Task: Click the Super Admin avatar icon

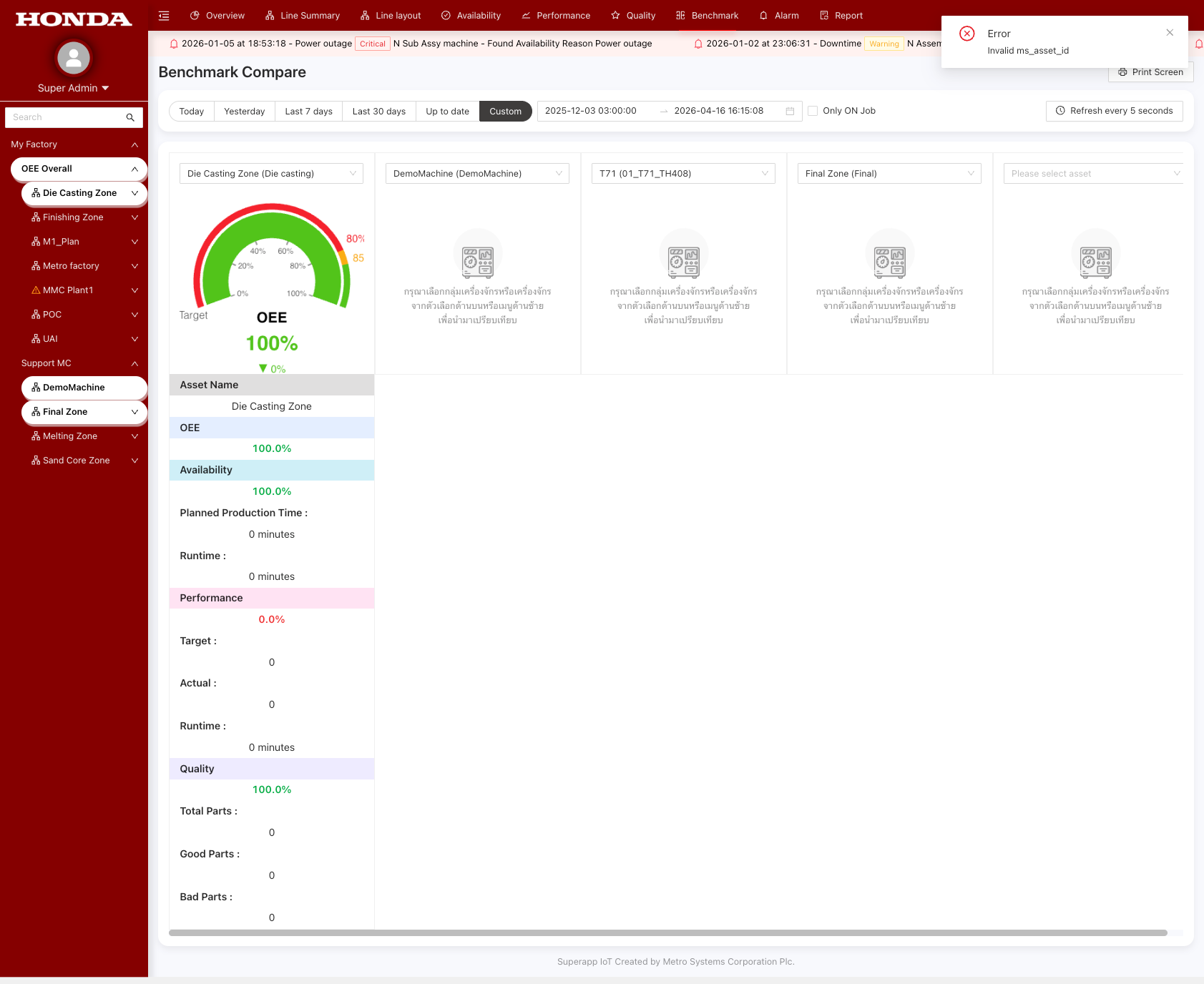Action: [x=73, y=59]
